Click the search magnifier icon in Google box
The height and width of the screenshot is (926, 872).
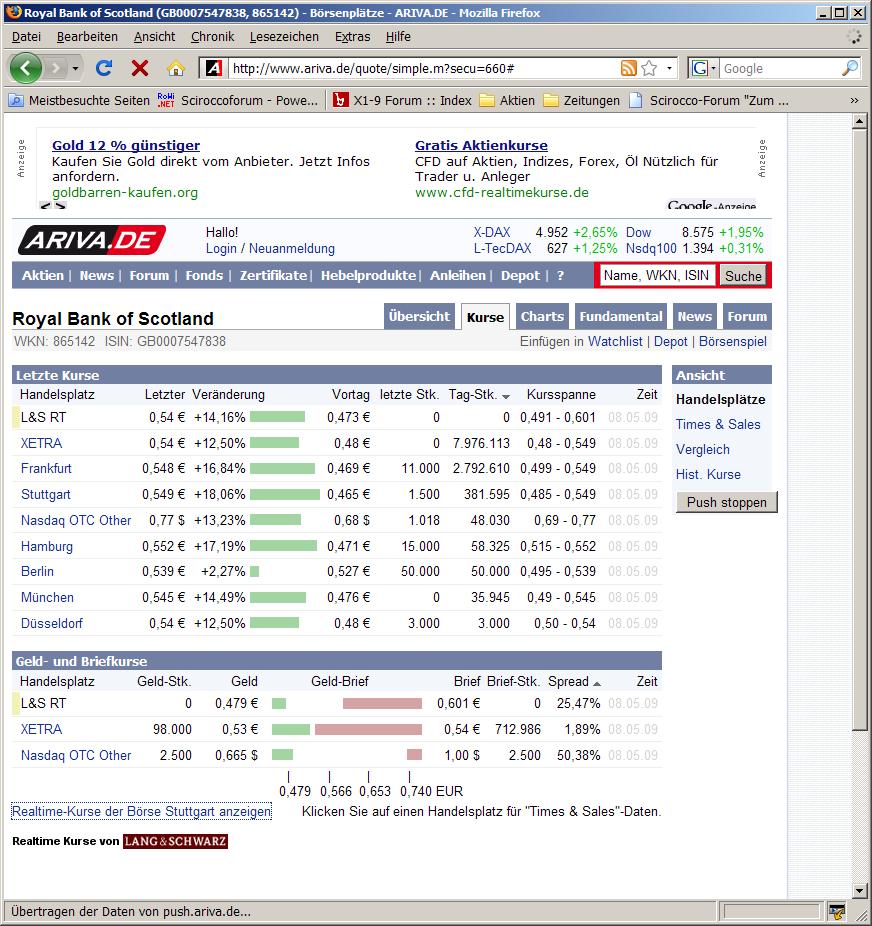(850, 69)
